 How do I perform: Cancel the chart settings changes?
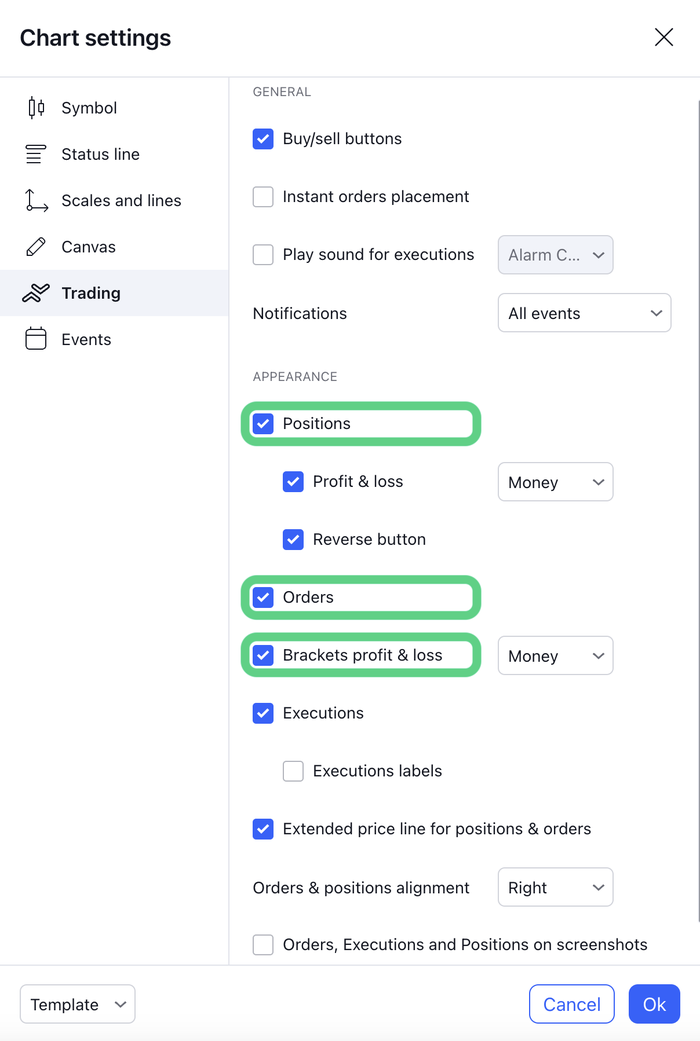tap(571, 1004)
